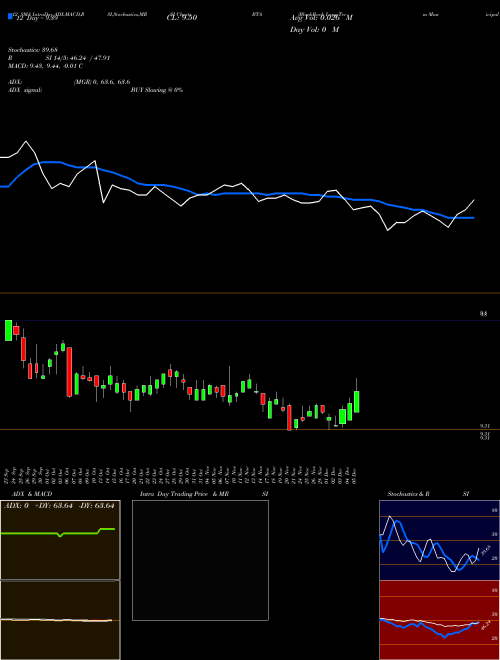Image resolution: width=500 pixels, height=660 pixels.
Task: Click the rotated 39.68 label in the Stochastics panel
Action: pyautogui.click(x=485, y=551)
